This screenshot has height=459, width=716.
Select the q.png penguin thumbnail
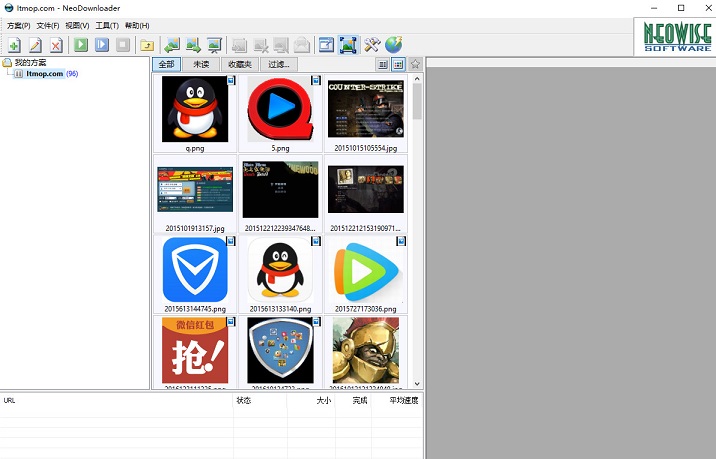[x=195, y=109]
